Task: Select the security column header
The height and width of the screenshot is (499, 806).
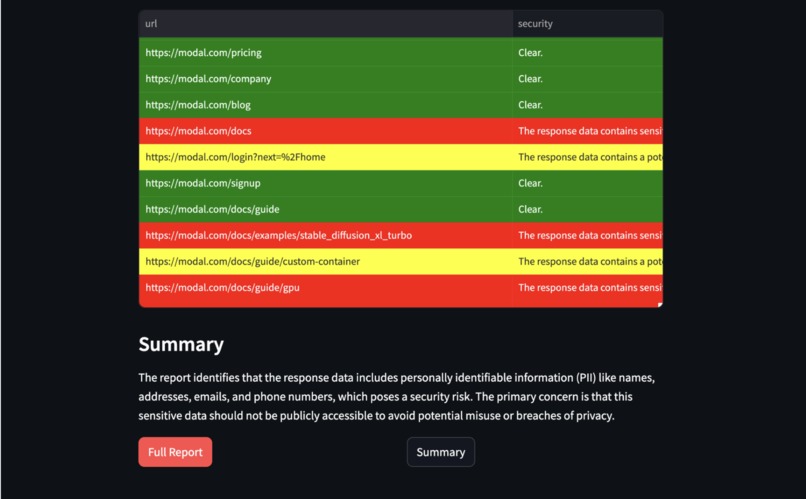Action: pos(588,24)
